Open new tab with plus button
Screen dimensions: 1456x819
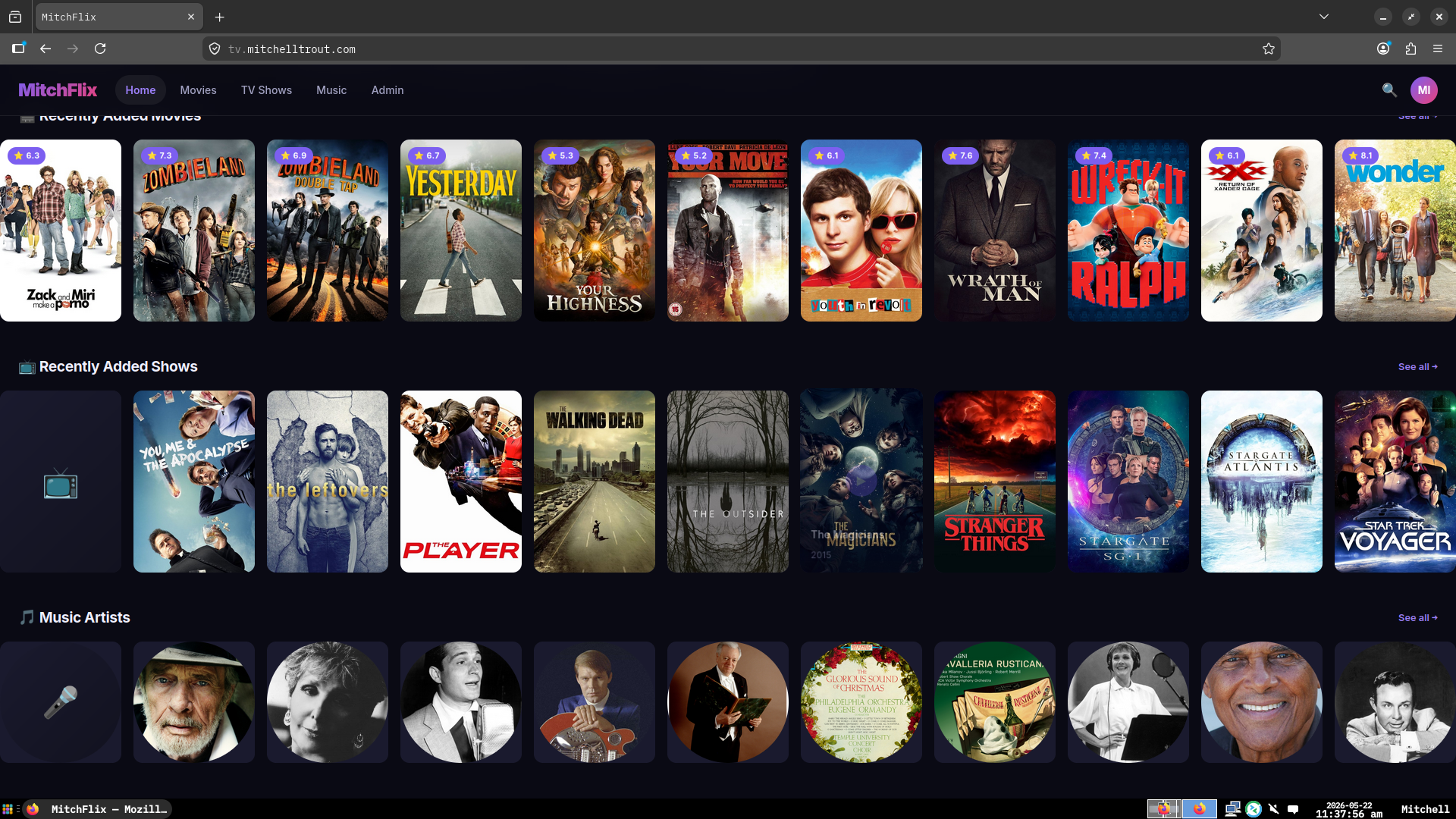pos(219,17)
